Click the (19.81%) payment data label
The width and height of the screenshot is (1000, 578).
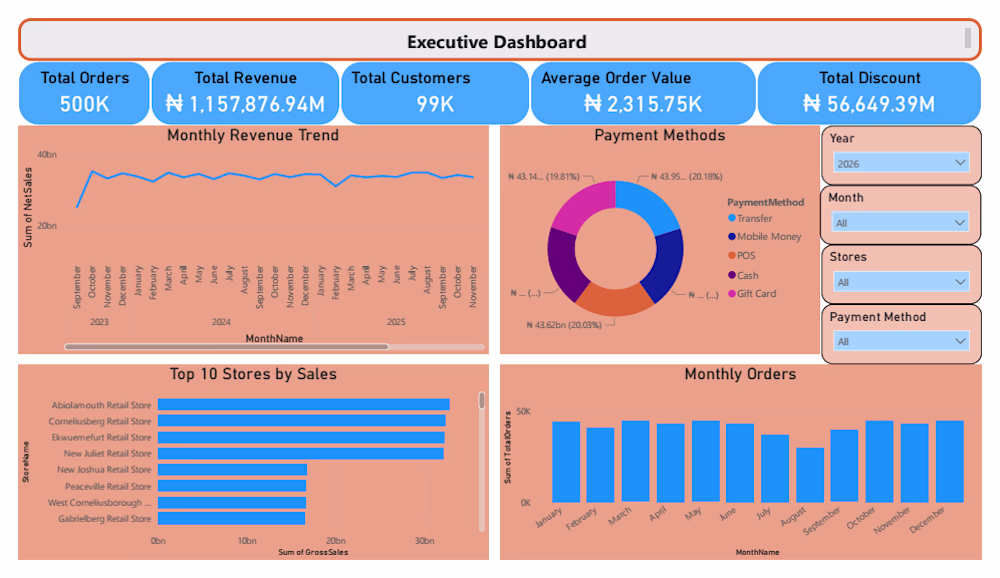pyautogui.click(x=543, y=176)
